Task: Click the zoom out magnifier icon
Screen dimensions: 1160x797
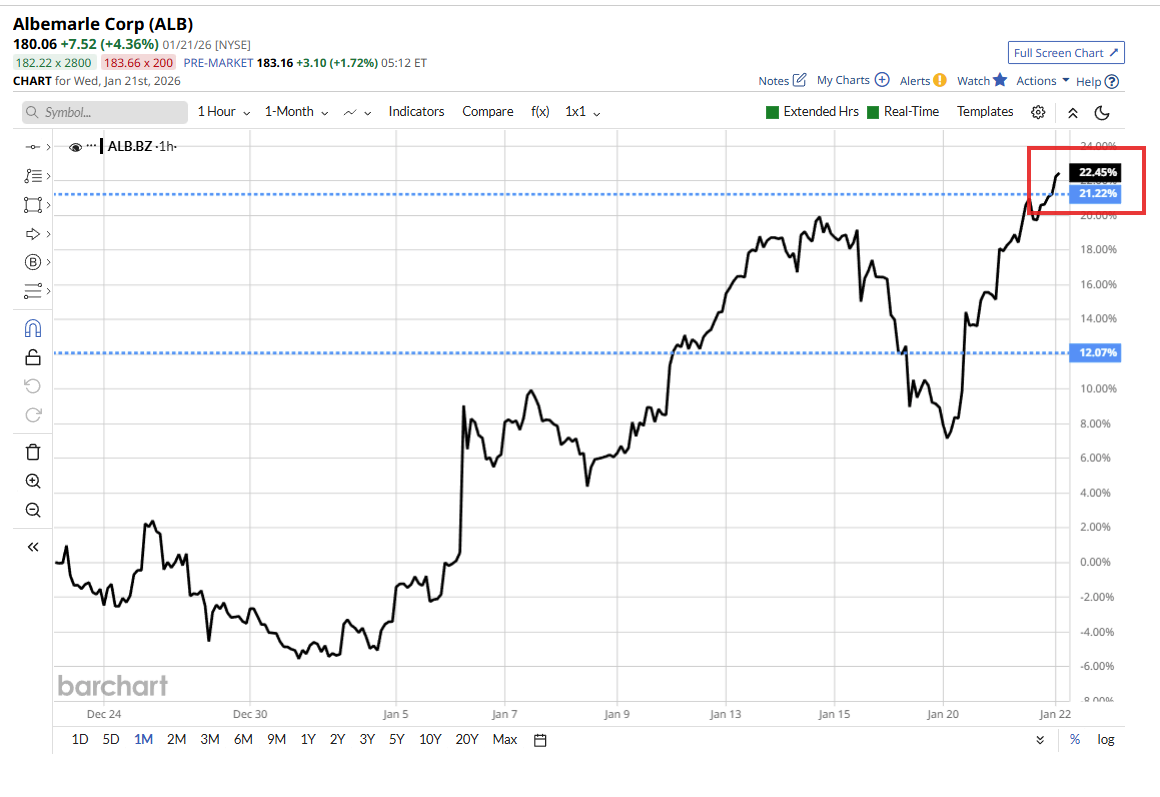Action: [x=32, y=510]
